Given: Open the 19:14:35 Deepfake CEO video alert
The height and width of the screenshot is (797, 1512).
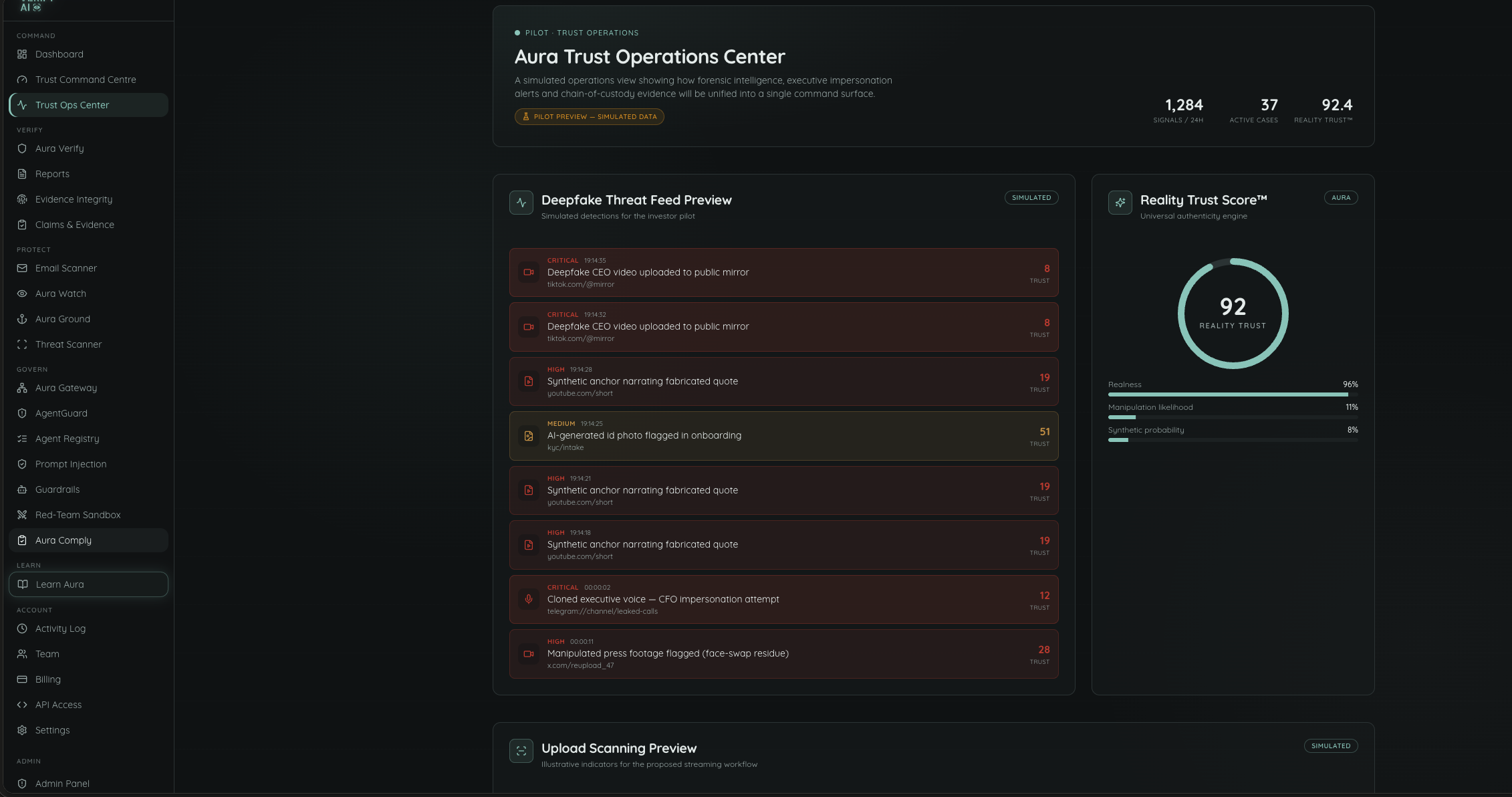Looking at the screenshot, I should coord(783,273).
